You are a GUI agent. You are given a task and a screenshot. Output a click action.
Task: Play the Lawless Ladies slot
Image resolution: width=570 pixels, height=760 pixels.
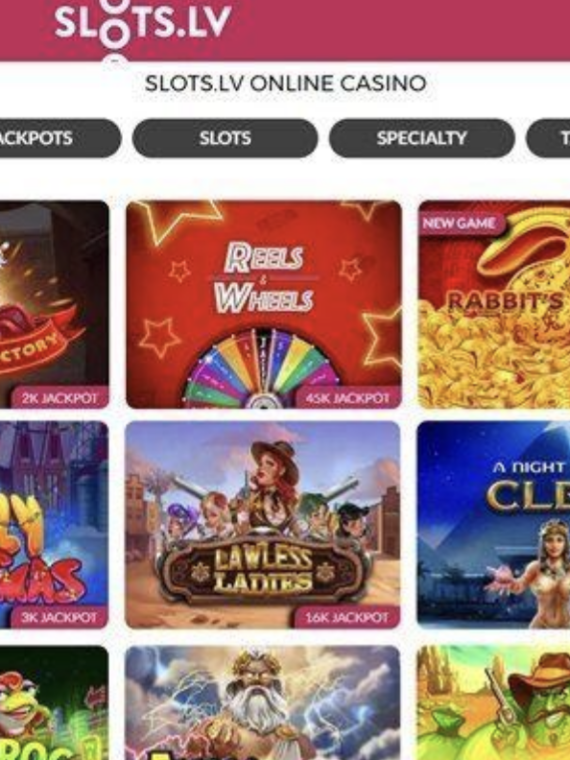pos(263,524)
